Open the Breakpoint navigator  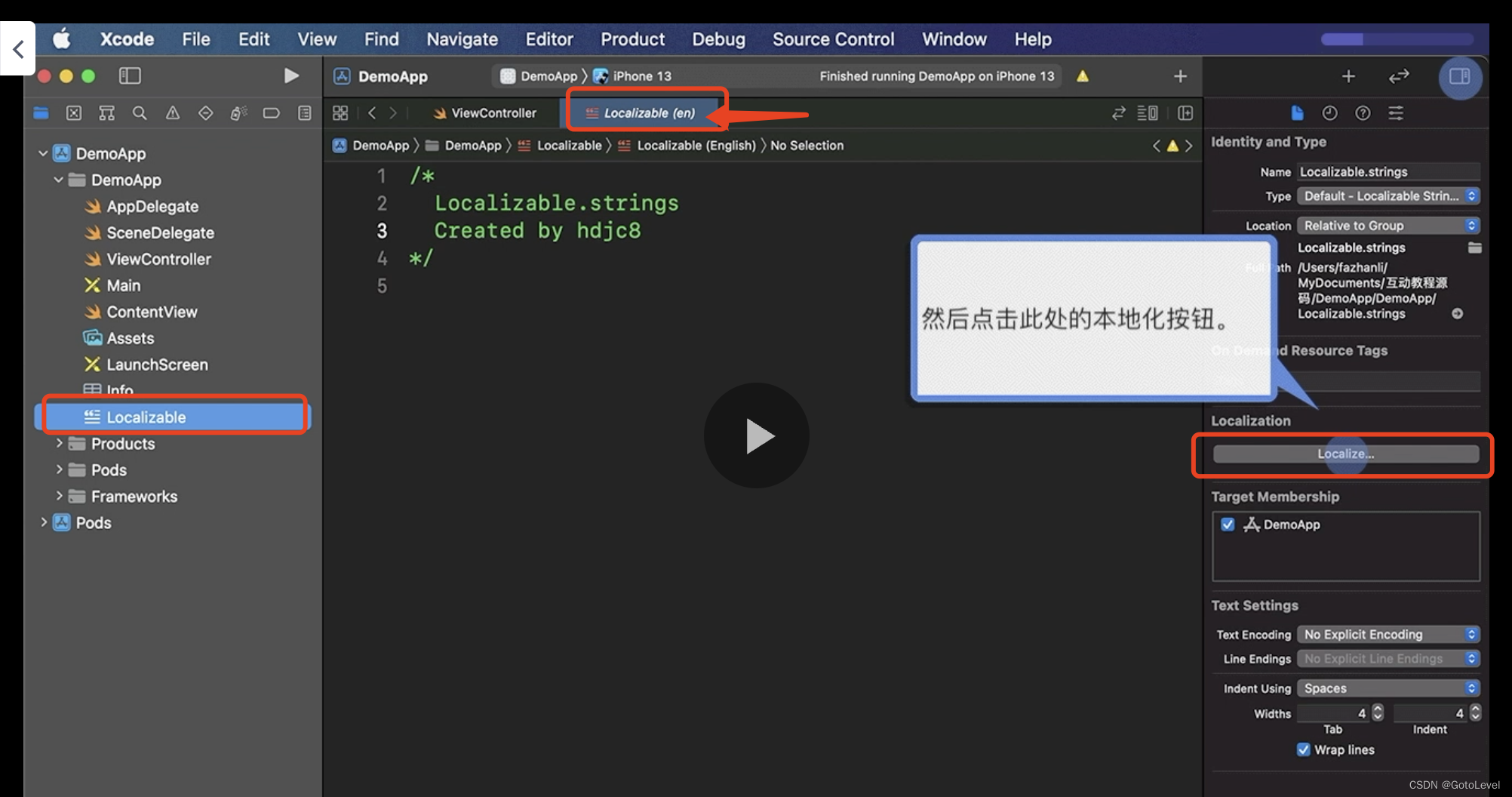click(x=271, y=113)
